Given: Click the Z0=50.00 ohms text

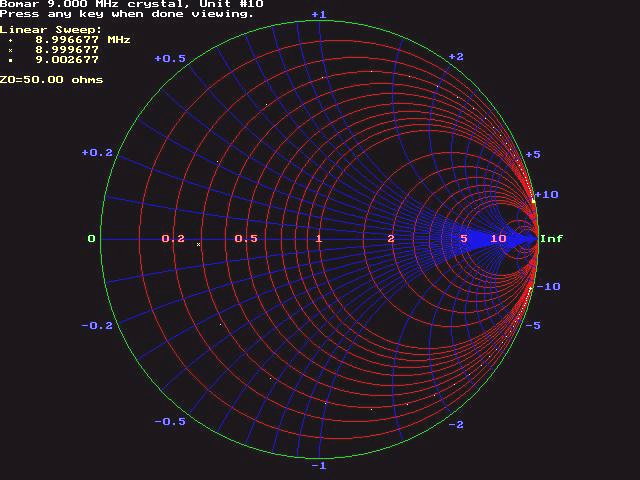Looking at the screenshot, I should (x=51, y=79).
